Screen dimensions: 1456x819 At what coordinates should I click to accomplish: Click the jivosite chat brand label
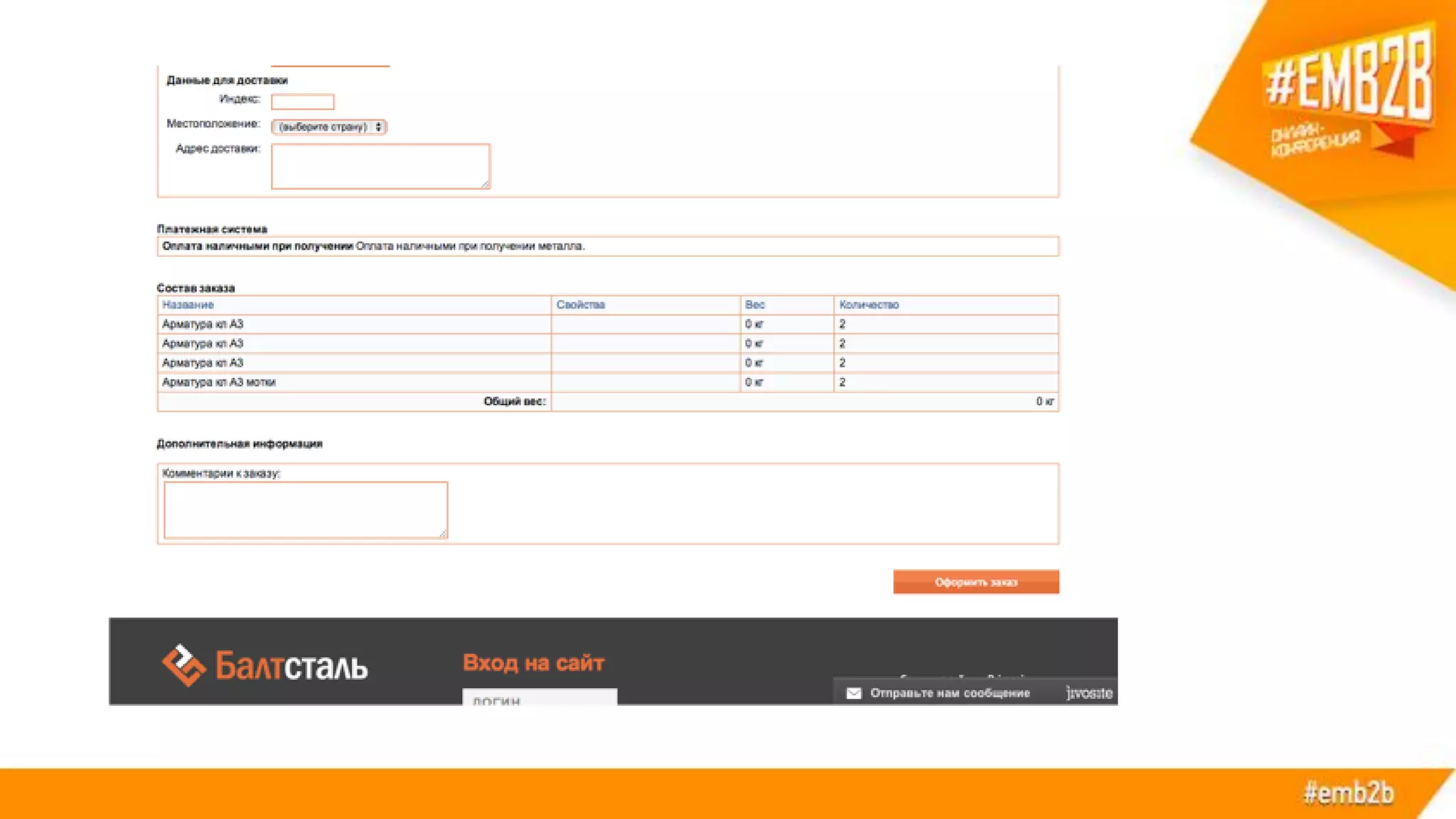pos(1089,693)
